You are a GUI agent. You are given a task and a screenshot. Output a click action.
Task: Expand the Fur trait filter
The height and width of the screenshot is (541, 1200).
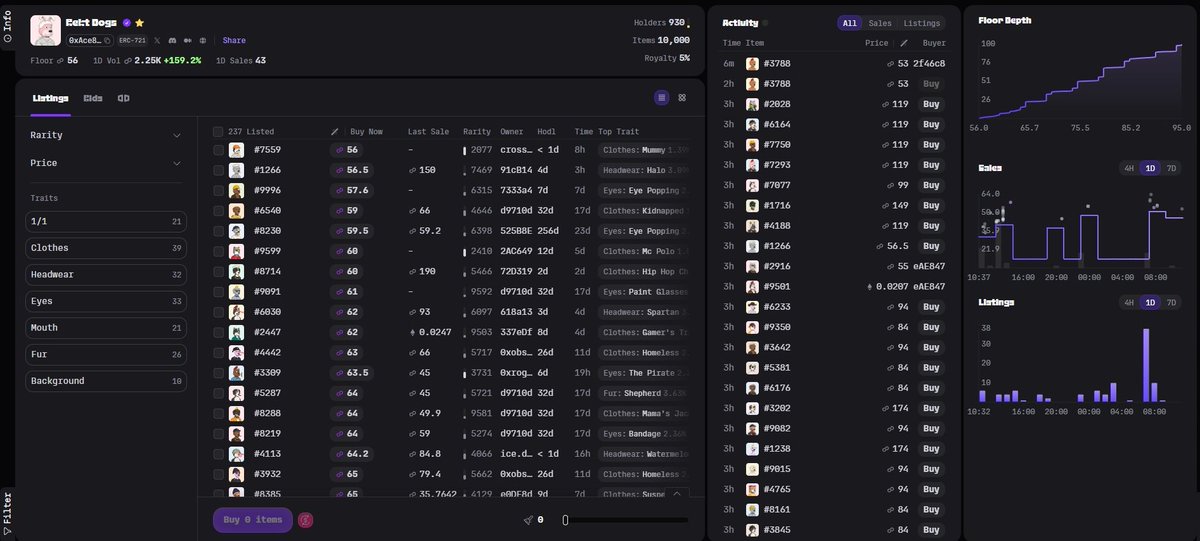point(106,354)
